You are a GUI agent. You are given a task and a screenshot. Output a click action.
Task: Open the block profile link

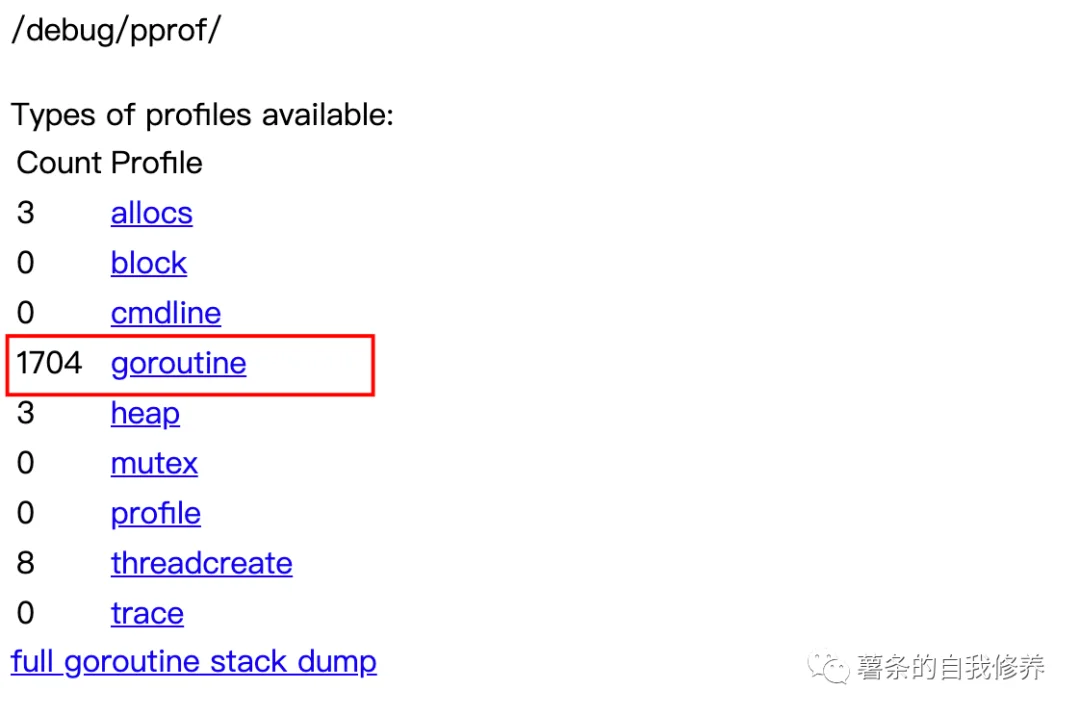(x=149, y=263)
